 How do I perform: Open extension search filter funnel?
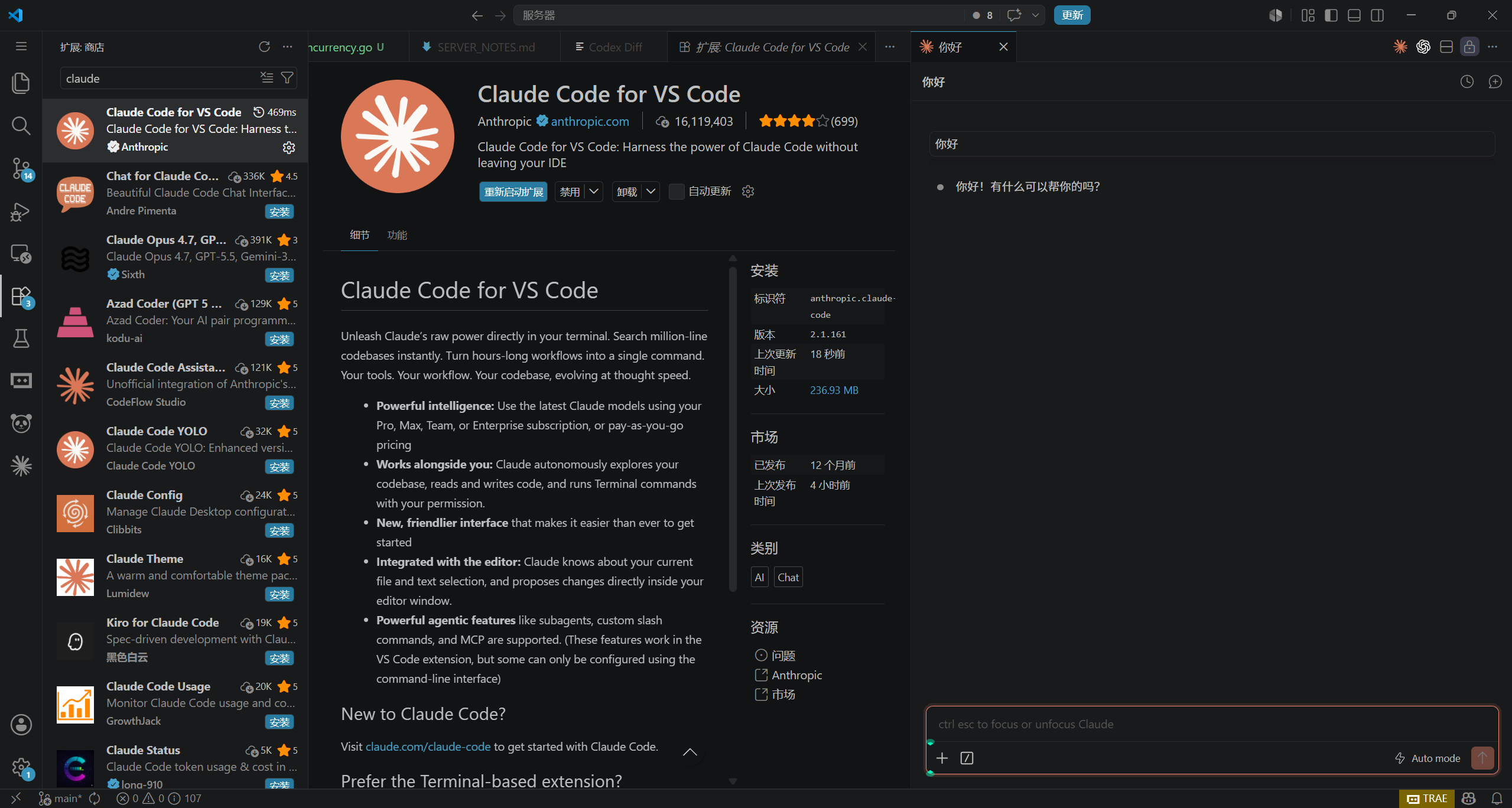[287, 77]
